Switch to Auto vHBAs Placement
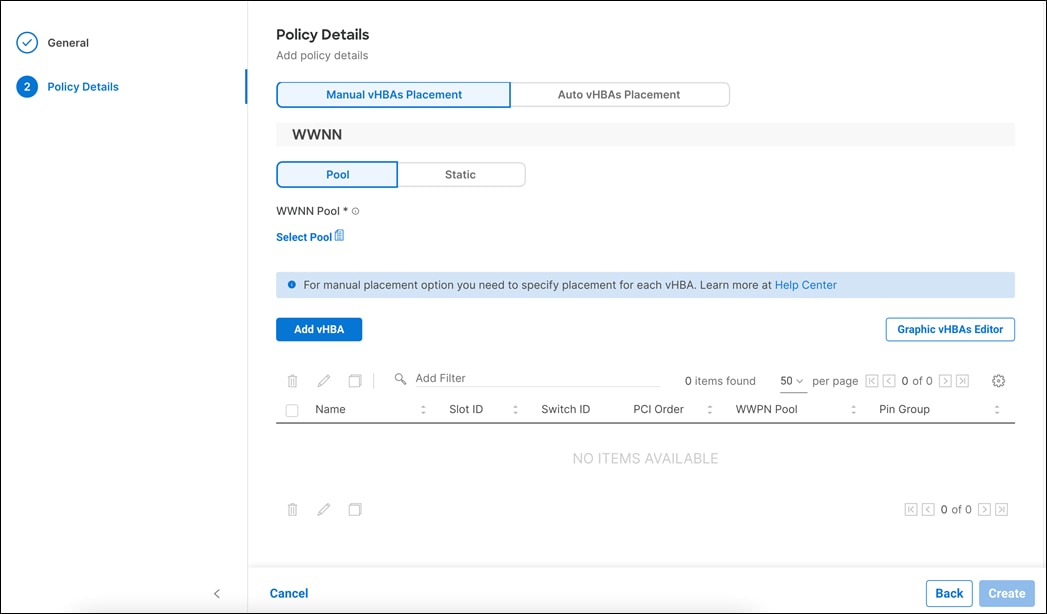This screenshot has width=1047, height=614. pyautogui.click(x=620, y=93)
